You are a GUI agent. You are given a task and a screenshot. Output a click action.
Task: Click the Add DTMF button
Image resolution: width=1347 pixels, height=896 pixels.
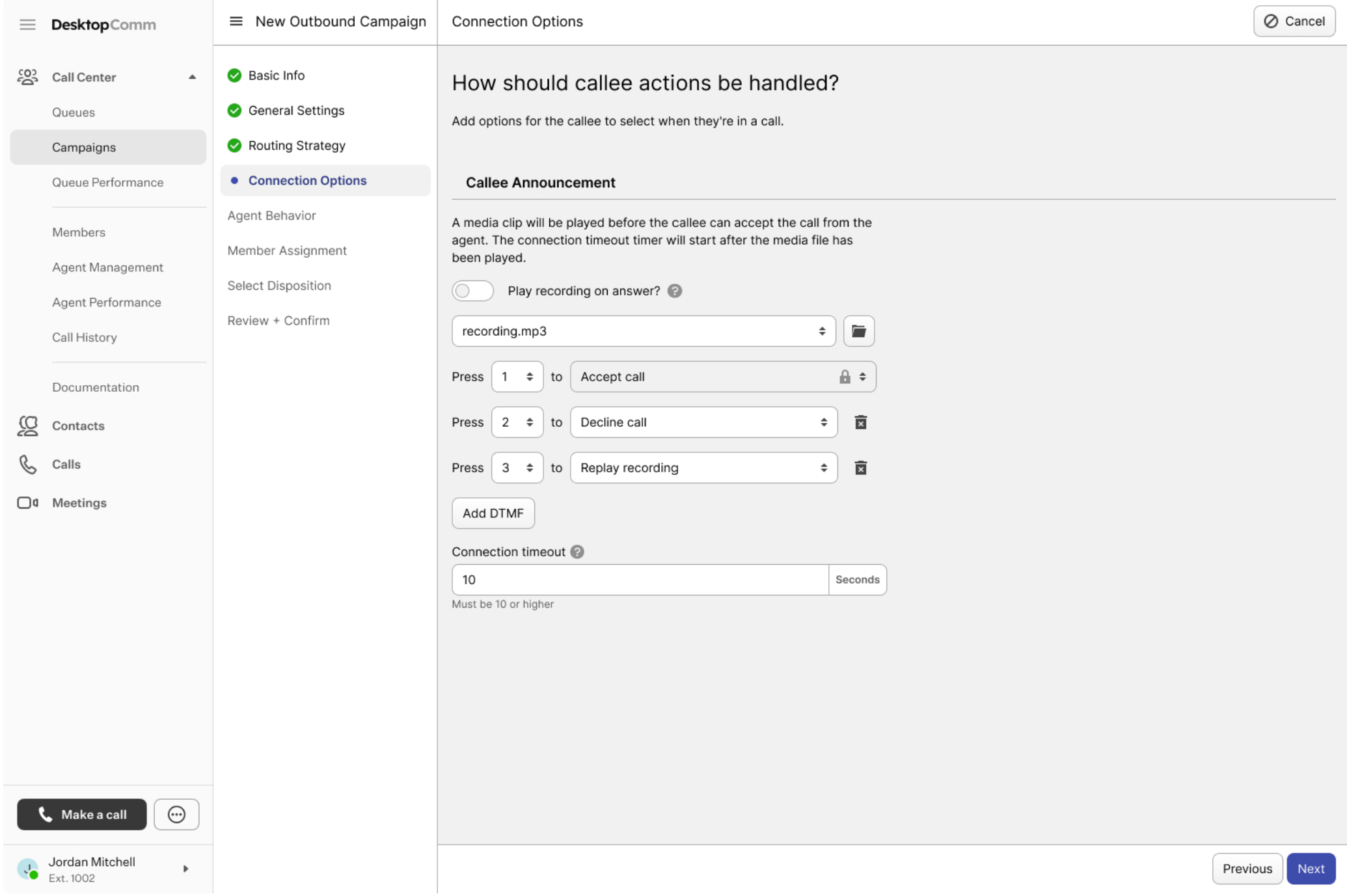click(x=493, y=513)
